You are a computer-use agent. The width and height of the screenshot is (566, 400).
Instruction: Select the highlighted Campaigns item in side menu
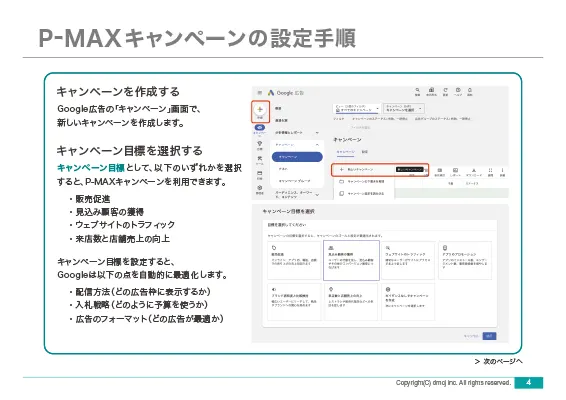297,157
